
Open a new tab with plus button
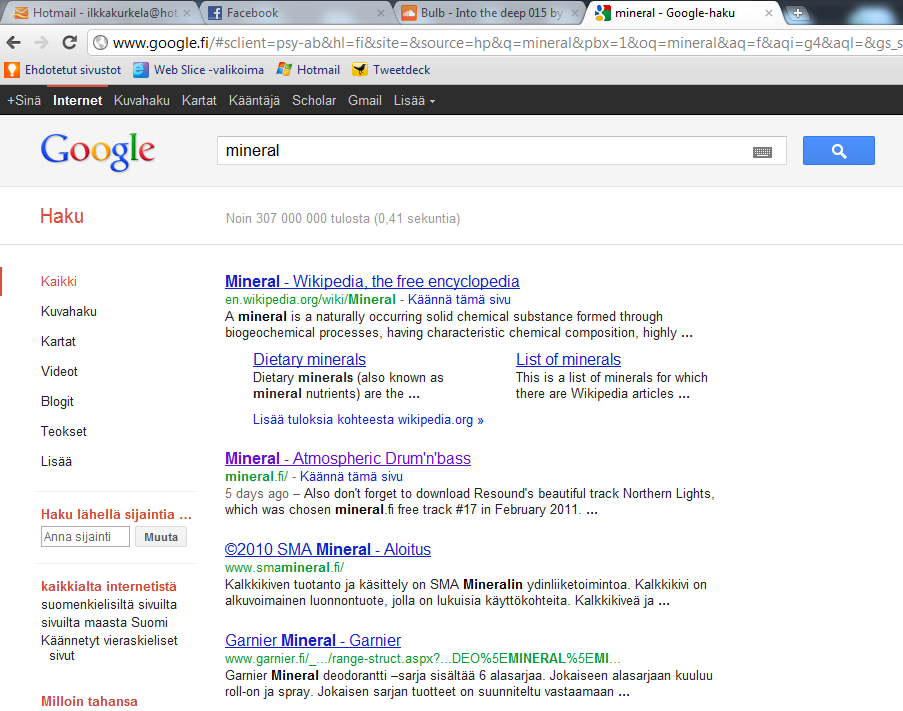(x=797, y=13)
